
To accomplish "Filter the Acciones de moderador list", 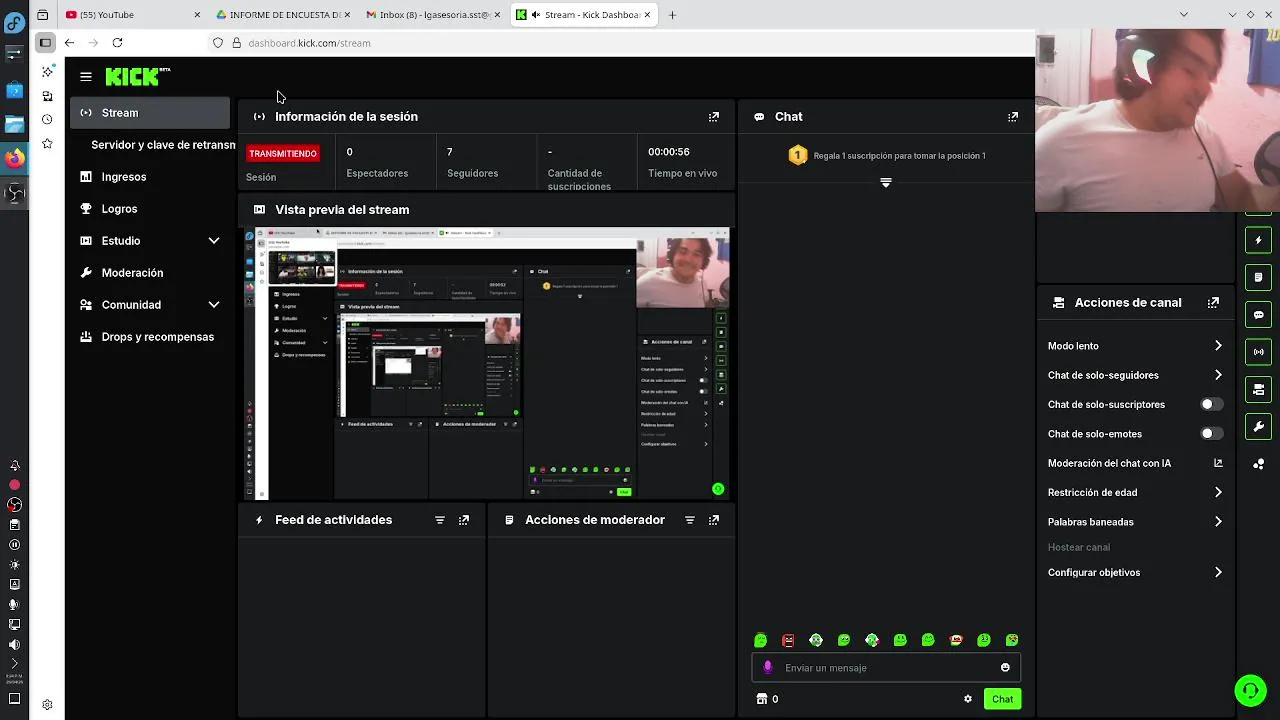I will click(690, 520).
